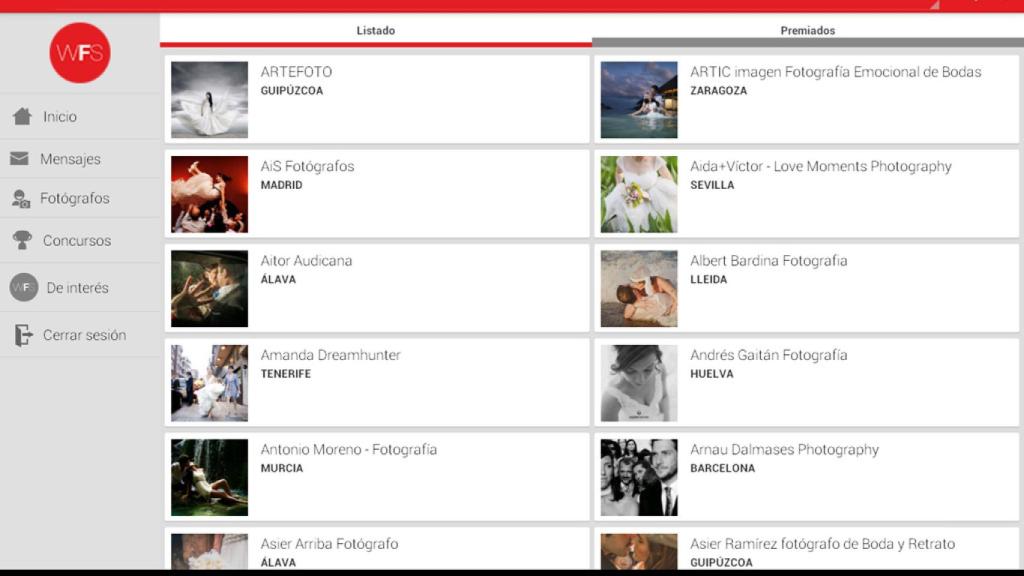Image resolution: width=1024 pixels, height=576 pixels.
Task: Select the Aitor Audicana name
Action: click(306, 261)
